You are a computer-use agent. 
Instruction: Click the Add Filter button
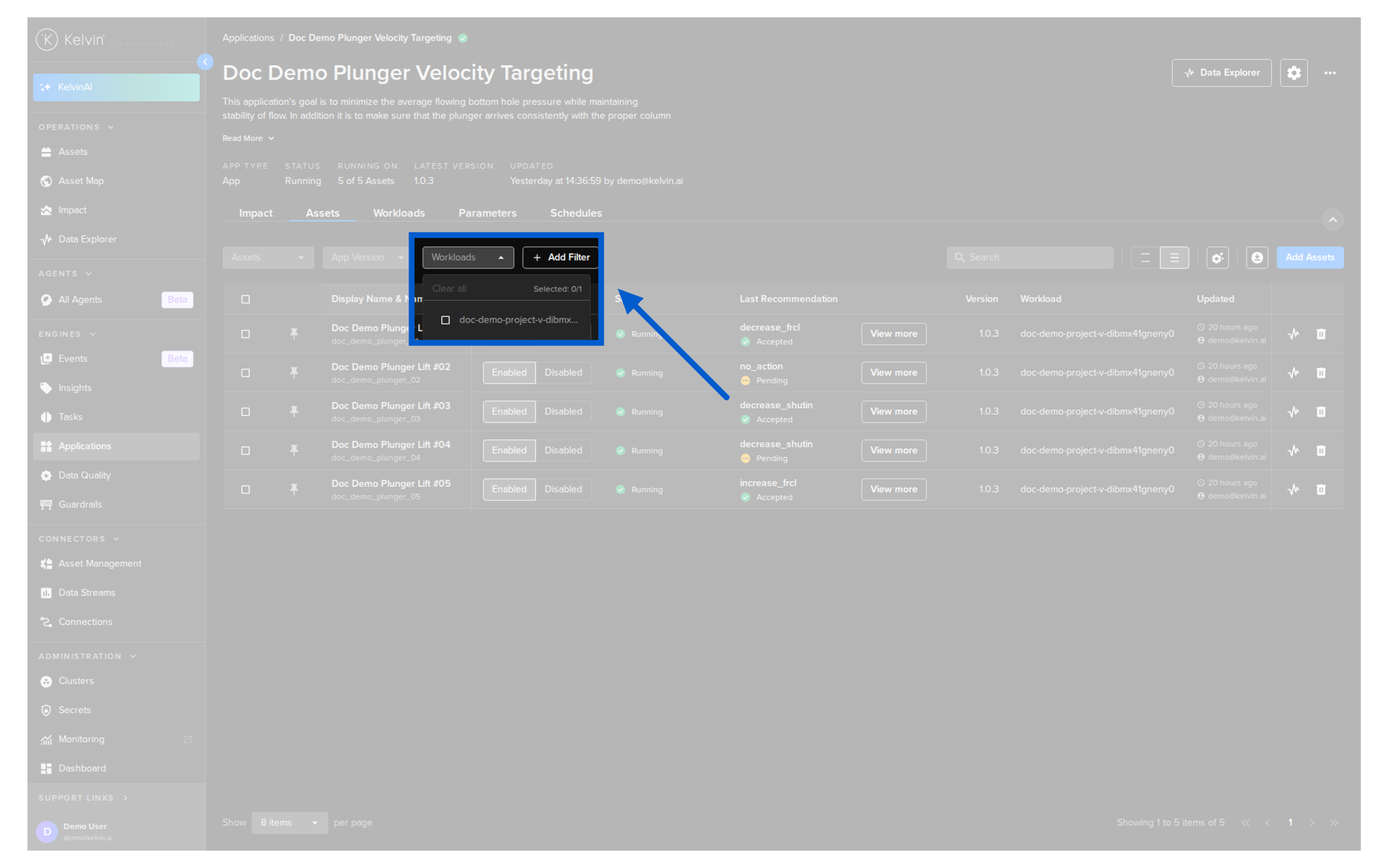[561, 258]
